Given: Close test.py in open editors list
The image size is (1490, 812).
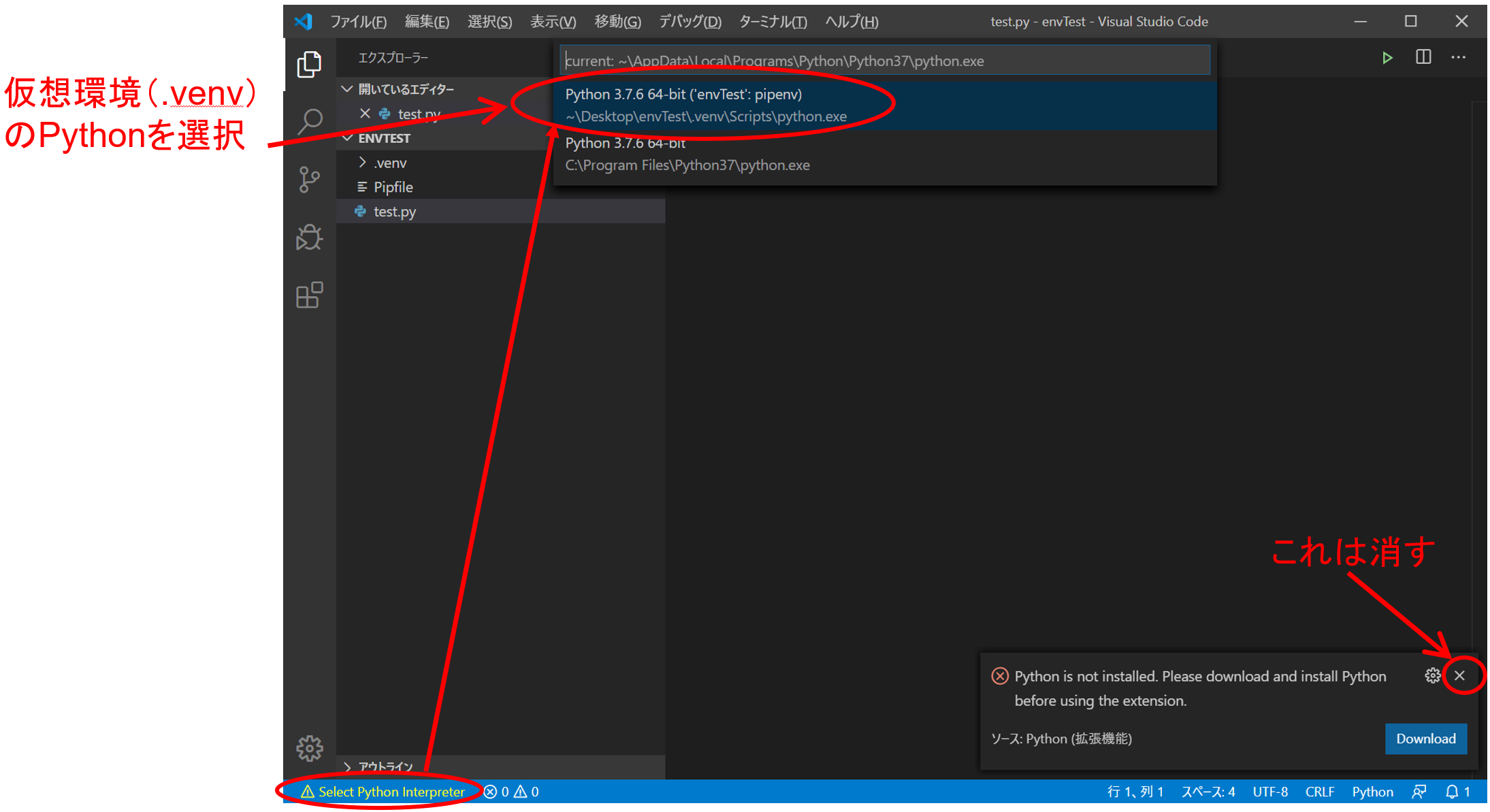Looking at the screenshot, I should (365, 114).
